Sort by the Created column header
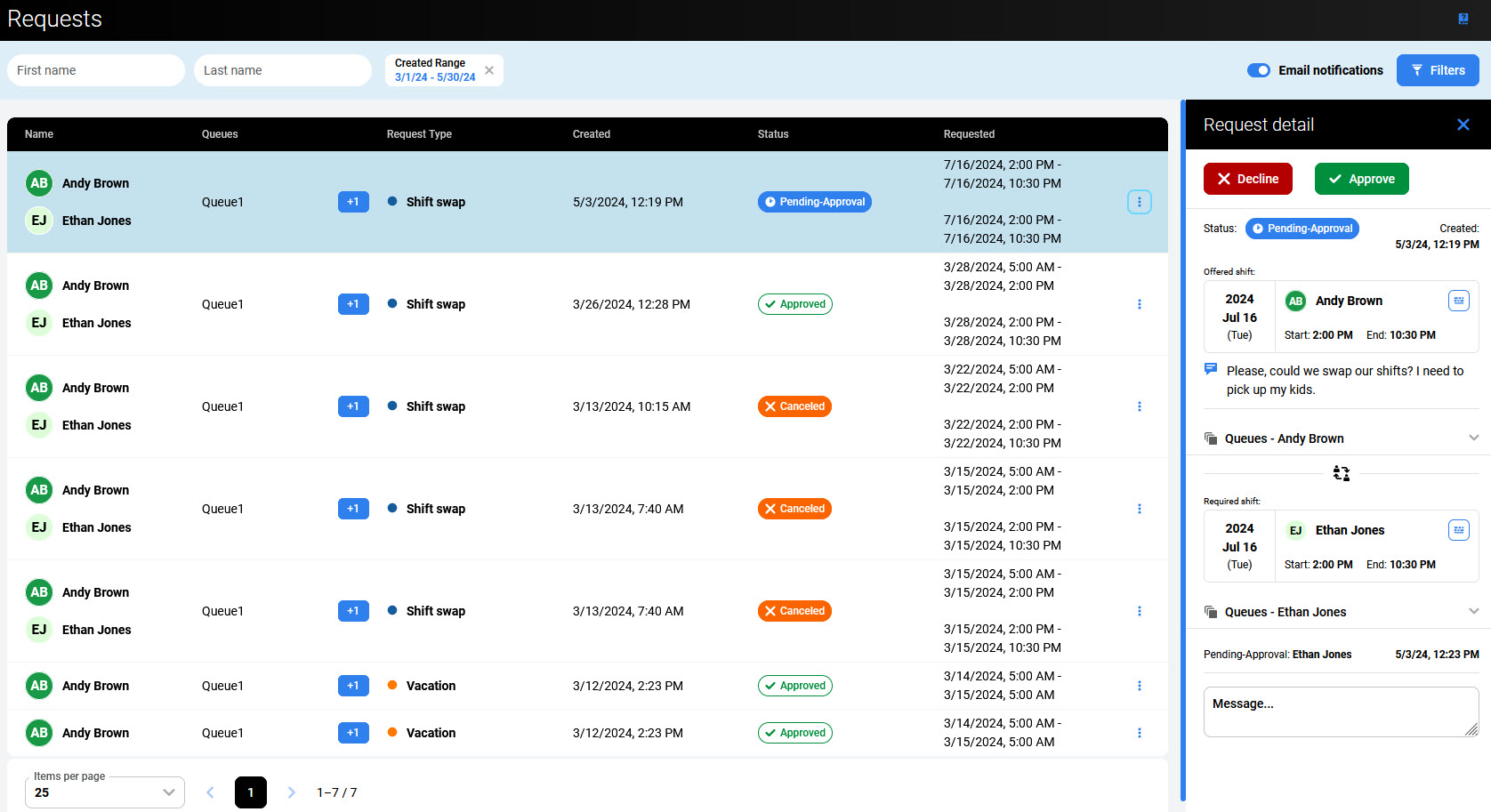This screenshot has height=812, width=1491. click(592, 134)
